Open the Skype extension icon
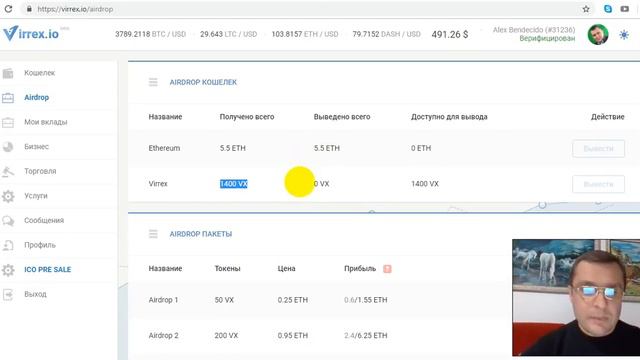 pos(608,9)
